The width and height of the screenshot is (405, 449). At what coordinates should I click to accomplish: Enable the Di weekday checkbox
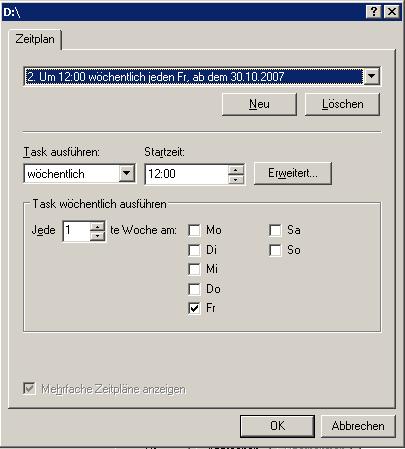pos(194,250)
